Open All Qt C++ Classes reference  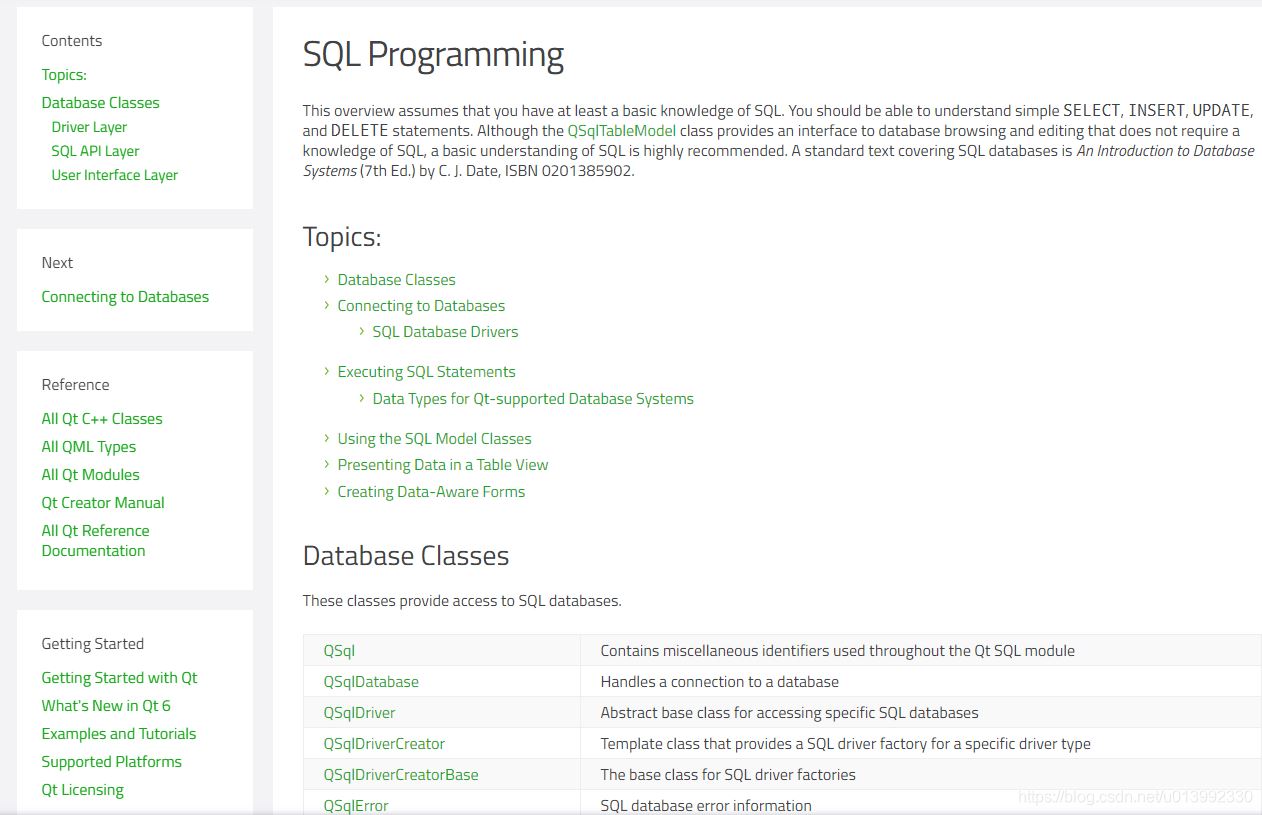point(101,419)
